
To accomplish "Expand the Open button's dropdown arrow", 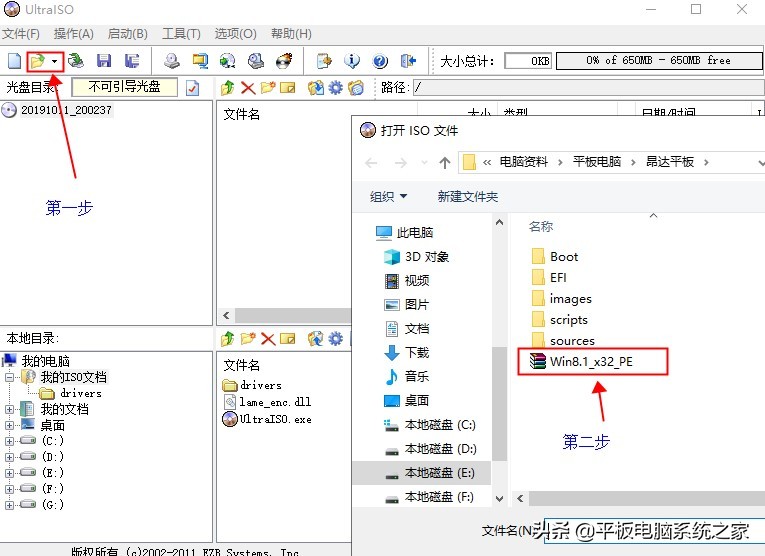I will point(55,61).
